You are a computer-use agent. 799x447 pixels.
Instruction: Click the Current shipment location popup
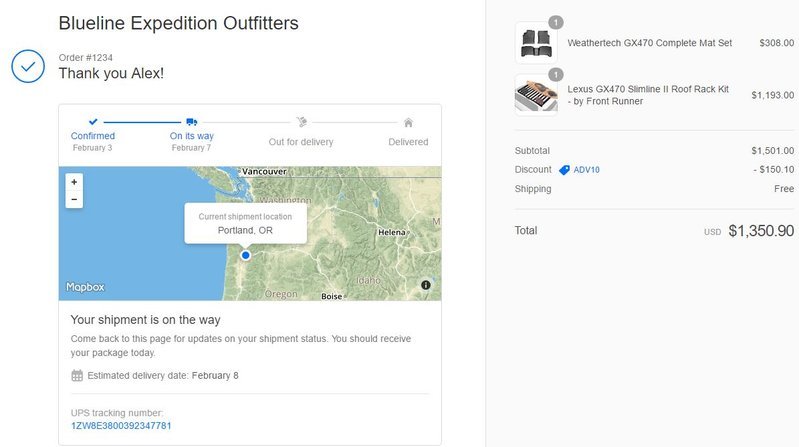click(x=246, y=223)
